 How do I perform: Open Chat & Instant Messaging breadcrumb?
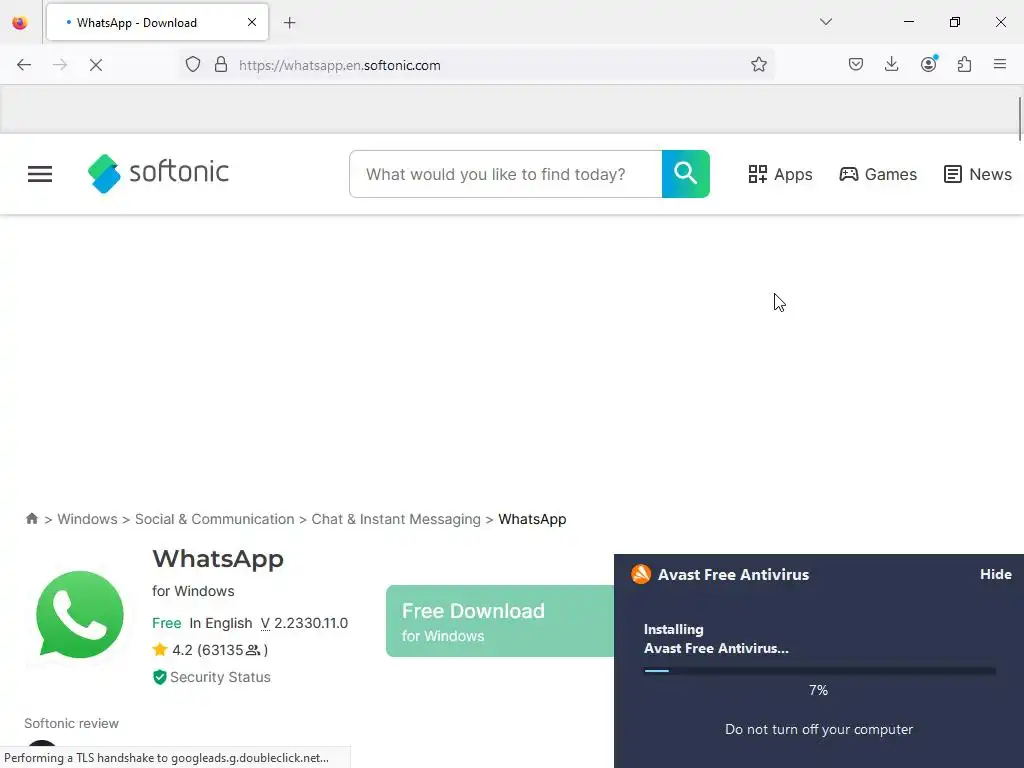click(x=396, y=519)
